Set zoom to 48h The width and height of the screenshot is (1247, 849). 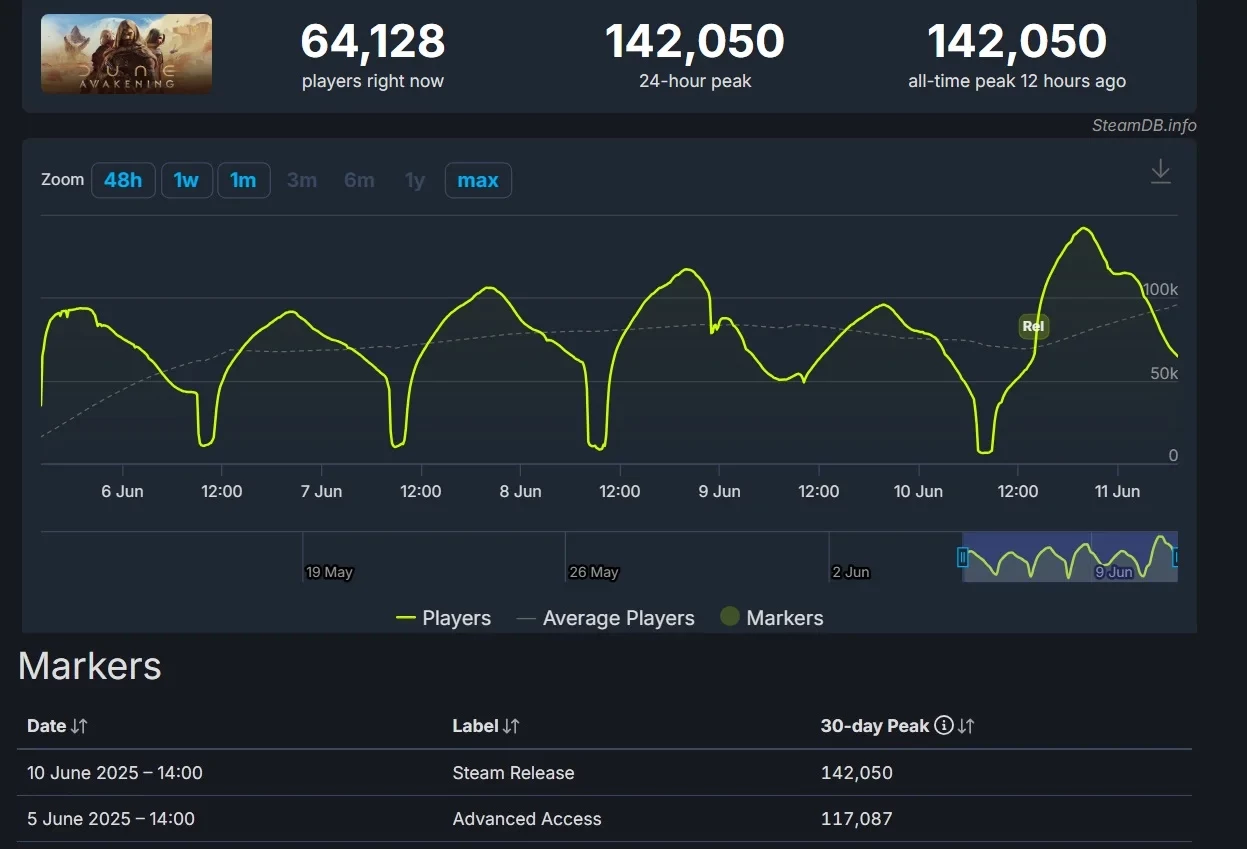(123, 180)
